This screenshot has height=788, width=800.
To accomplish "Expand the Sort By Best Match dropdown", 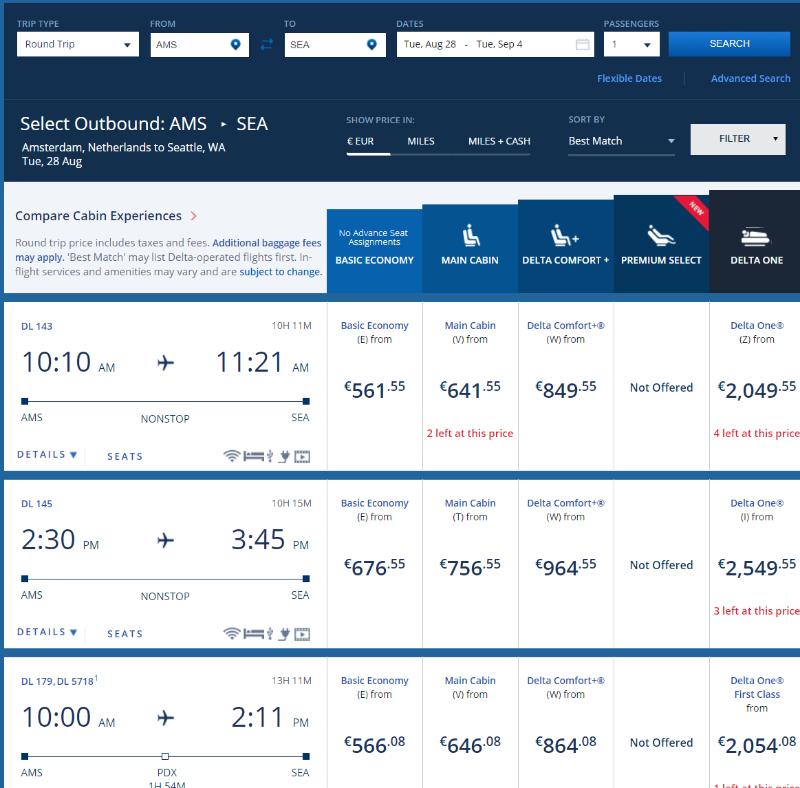I will 621,141.
